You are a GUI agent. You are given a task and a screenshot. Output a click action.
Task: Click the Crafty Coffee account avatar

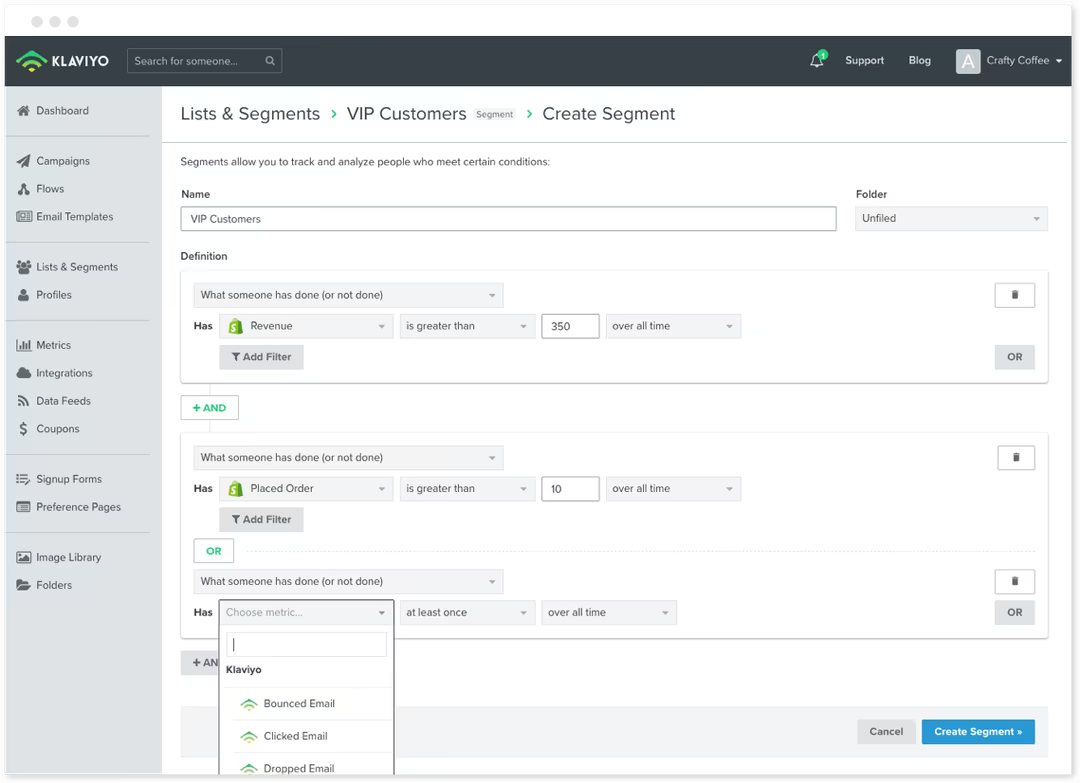pyautogui.click(x=968, y=61)
